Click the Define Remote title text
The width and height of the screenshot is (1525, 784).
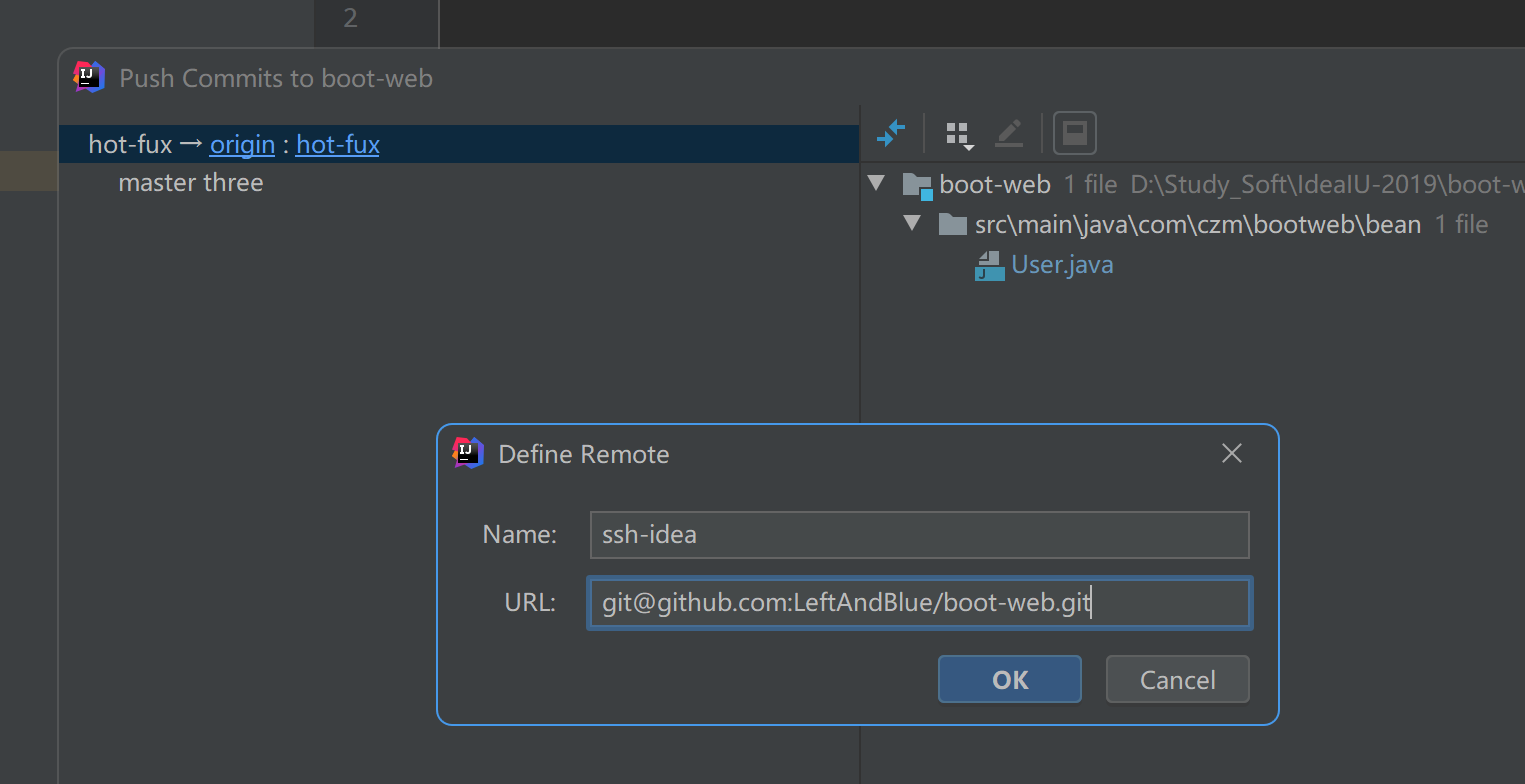584,454
